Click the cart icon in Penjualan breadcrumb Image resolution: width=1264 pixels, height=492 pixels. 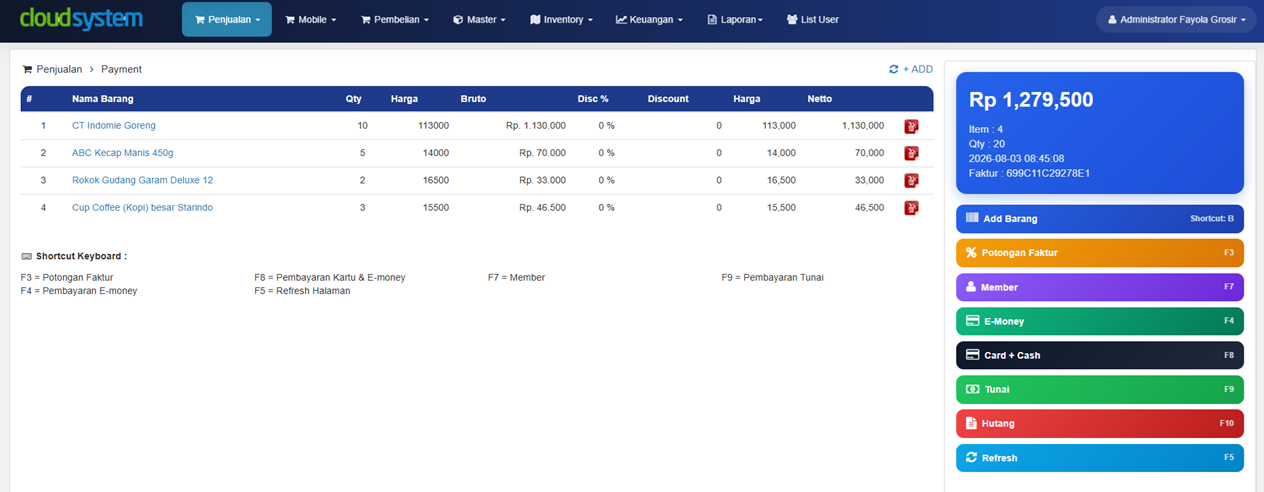(x=27, y=70)
